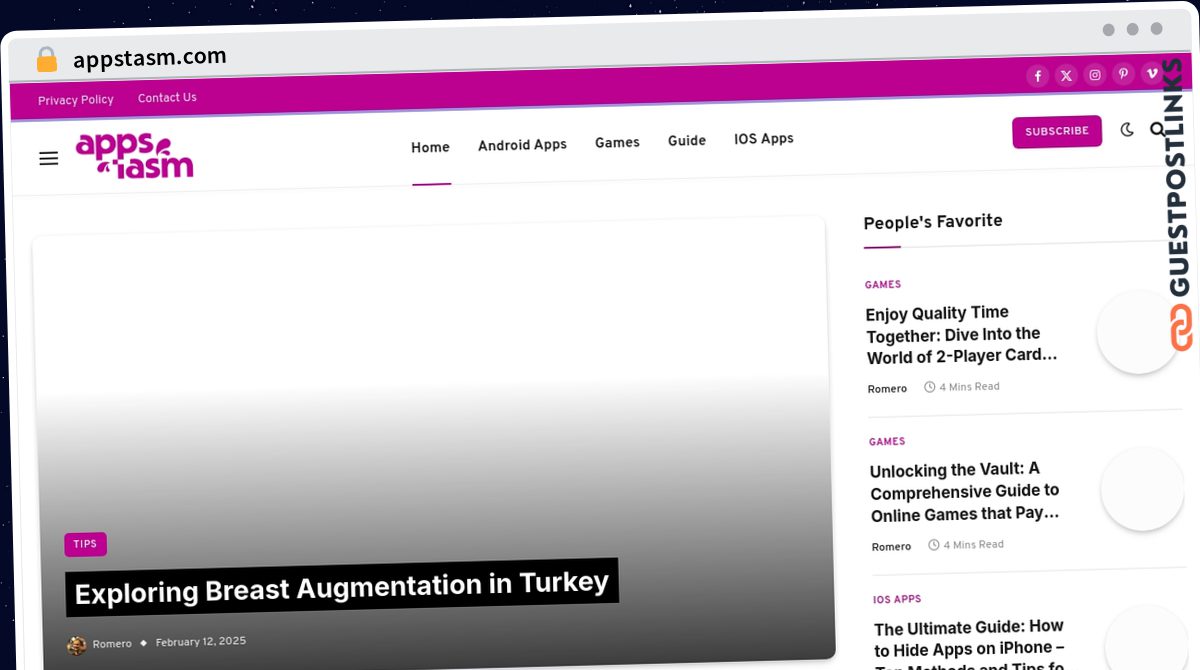Click the padlock icon in address bar

tap(47, 60)
